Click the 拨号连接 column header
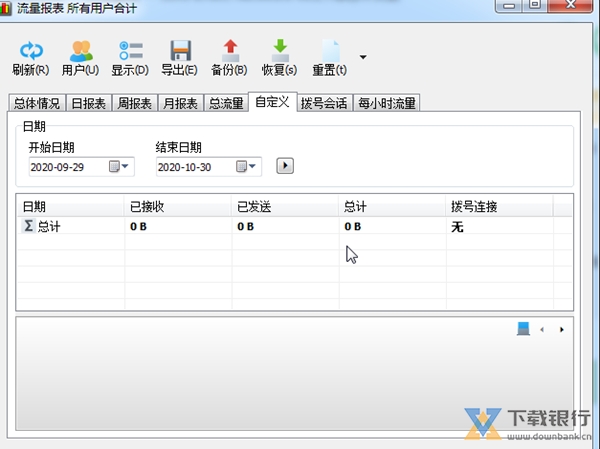 click(499, 207)
